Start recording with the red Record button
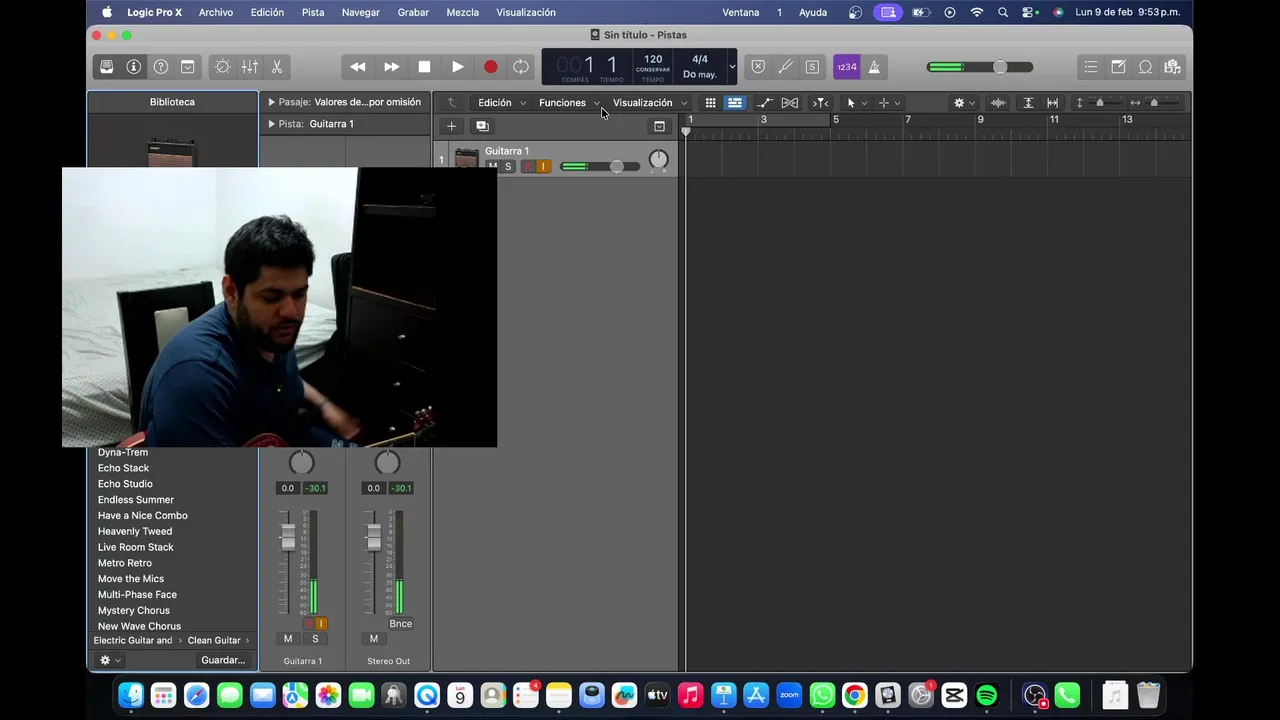Viewport: 1280px width, 720px height. (490, 67)
